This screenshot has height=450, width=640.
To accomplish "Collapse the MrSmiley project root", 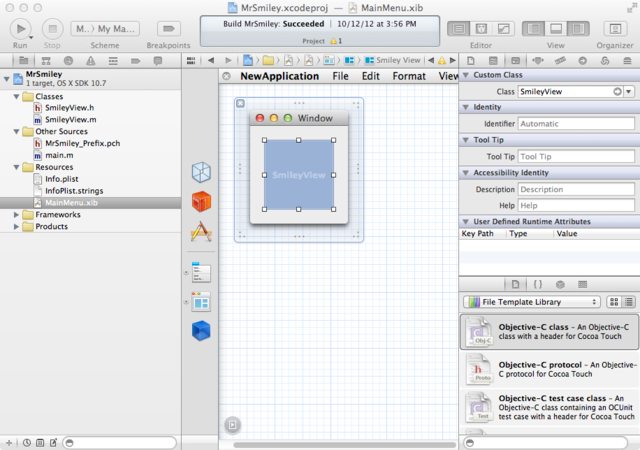I will coord(6,78).
